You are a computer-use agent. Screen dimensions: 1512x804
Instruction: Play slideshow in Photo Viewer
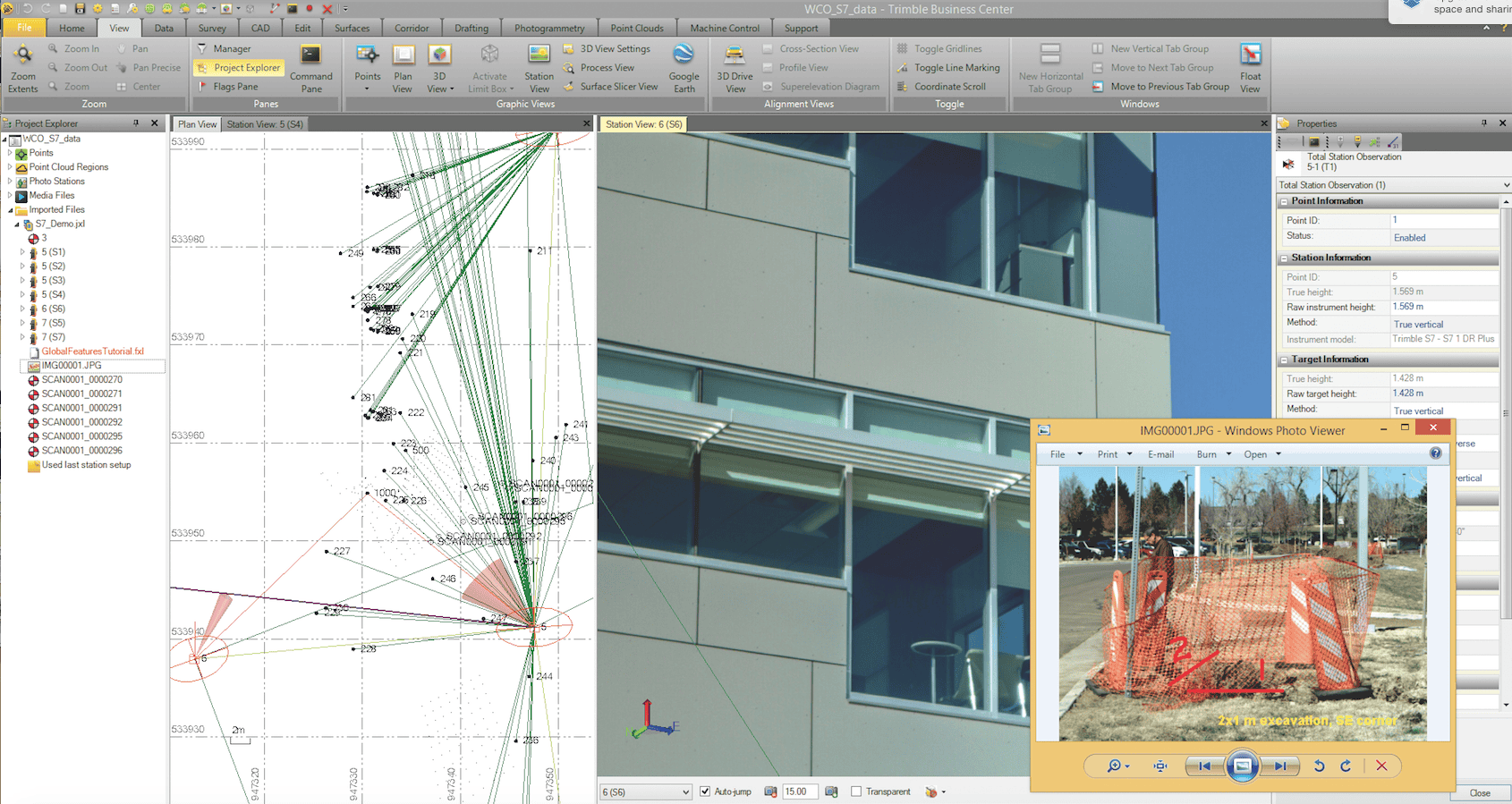tap(1242, 766)
